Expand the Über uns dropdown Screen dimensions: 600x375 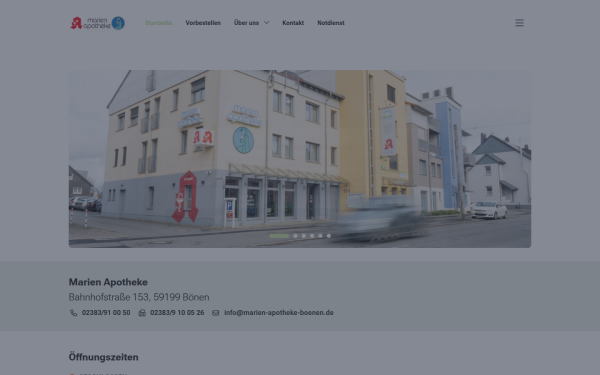tap(251, 23)
